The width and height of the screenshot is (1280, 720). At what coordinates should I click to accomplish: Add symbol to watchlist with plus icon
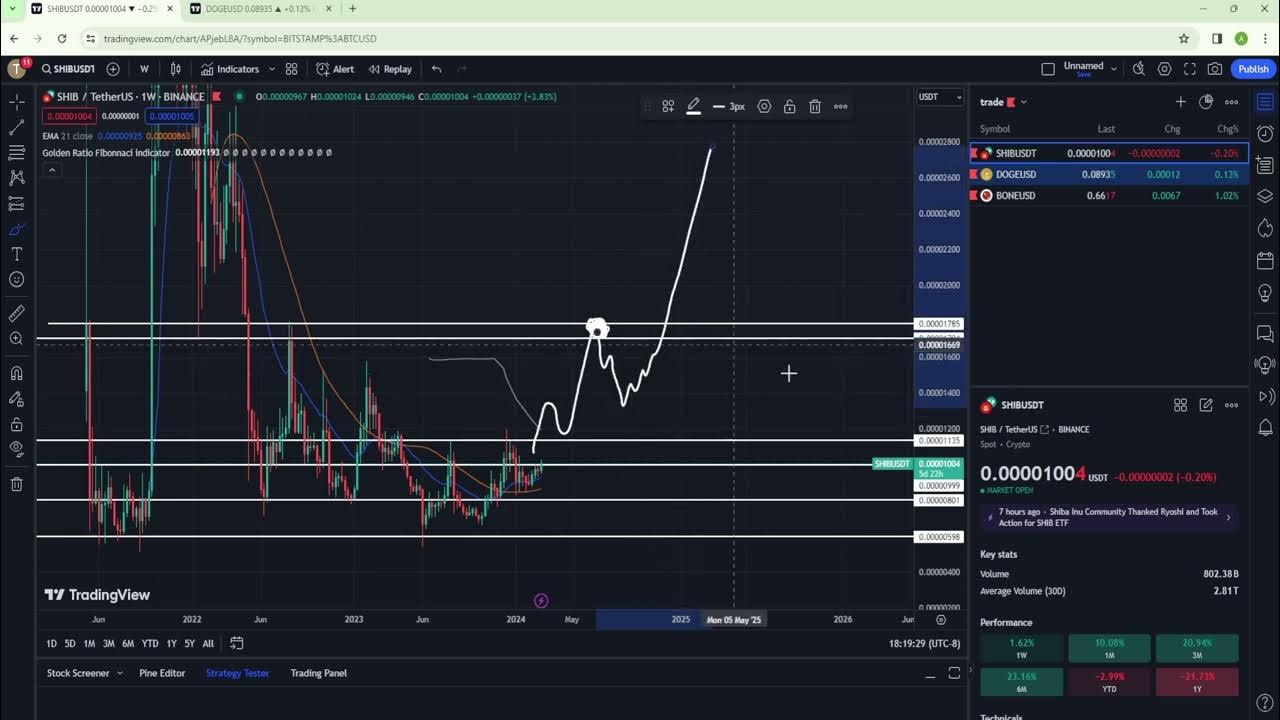coord(1180,102)
